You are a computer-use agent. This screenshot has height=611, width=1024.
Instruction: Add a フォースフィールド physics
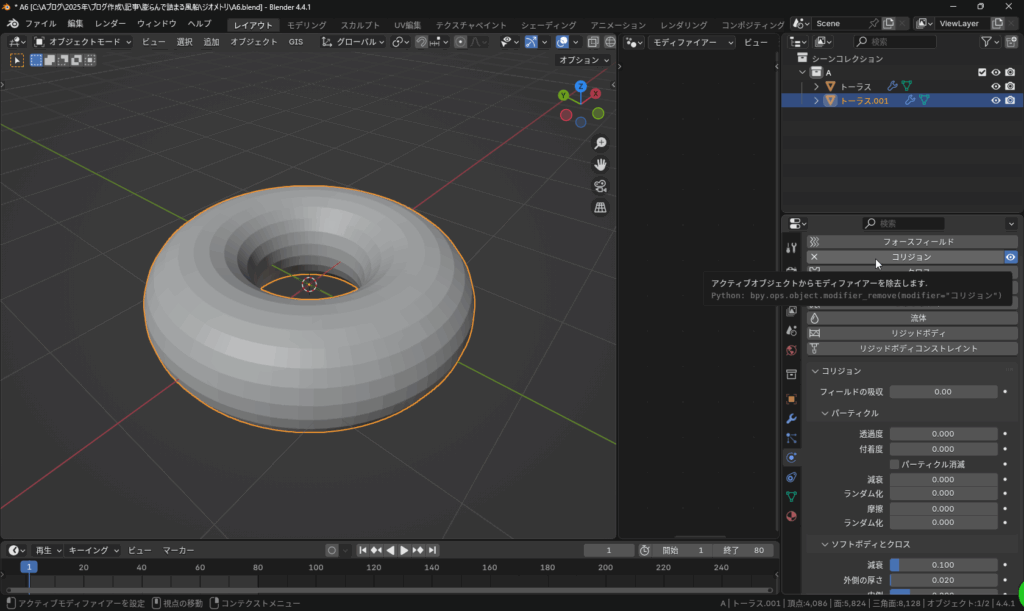912,242
